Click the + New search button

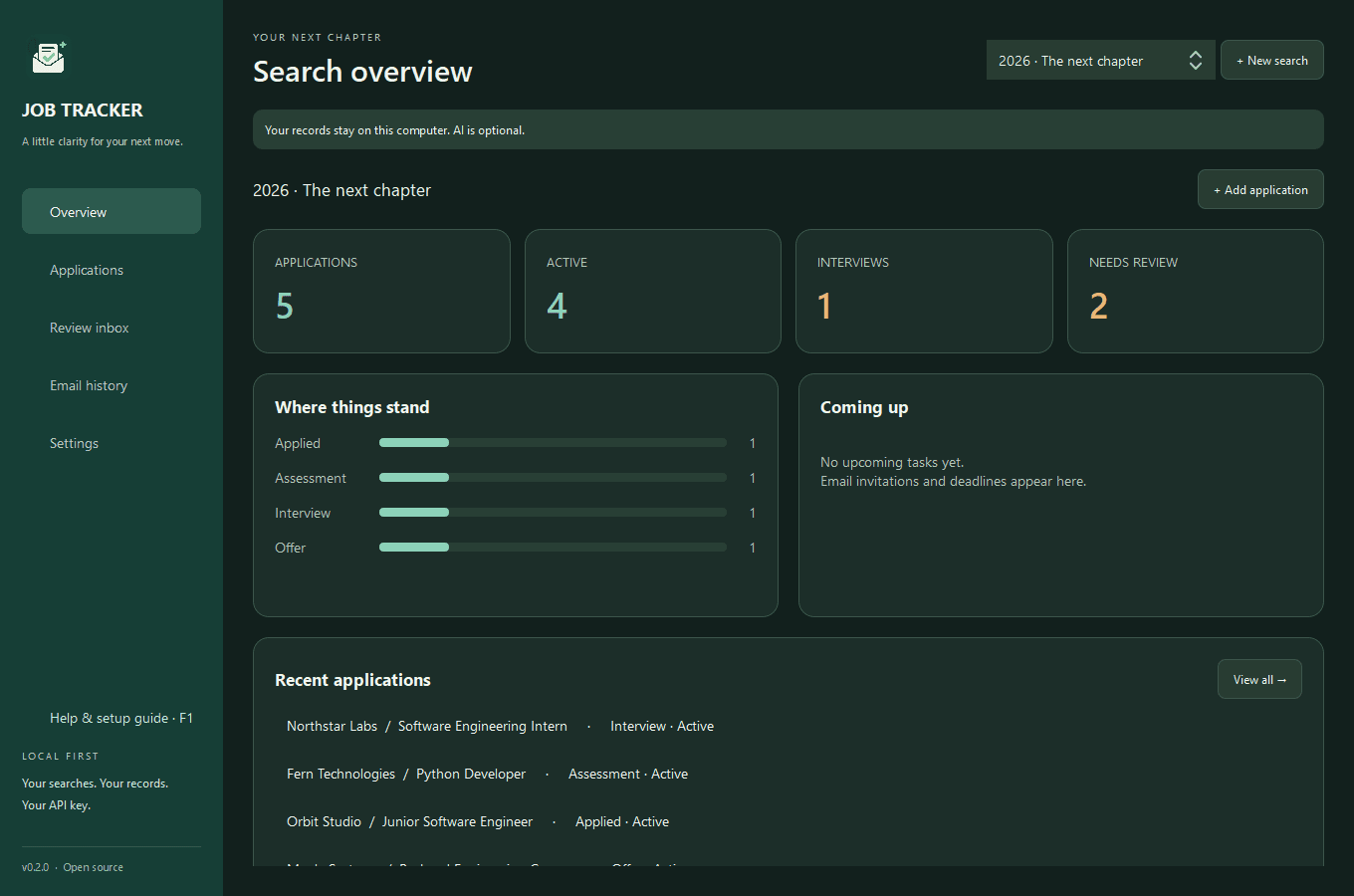(1272, 61)
